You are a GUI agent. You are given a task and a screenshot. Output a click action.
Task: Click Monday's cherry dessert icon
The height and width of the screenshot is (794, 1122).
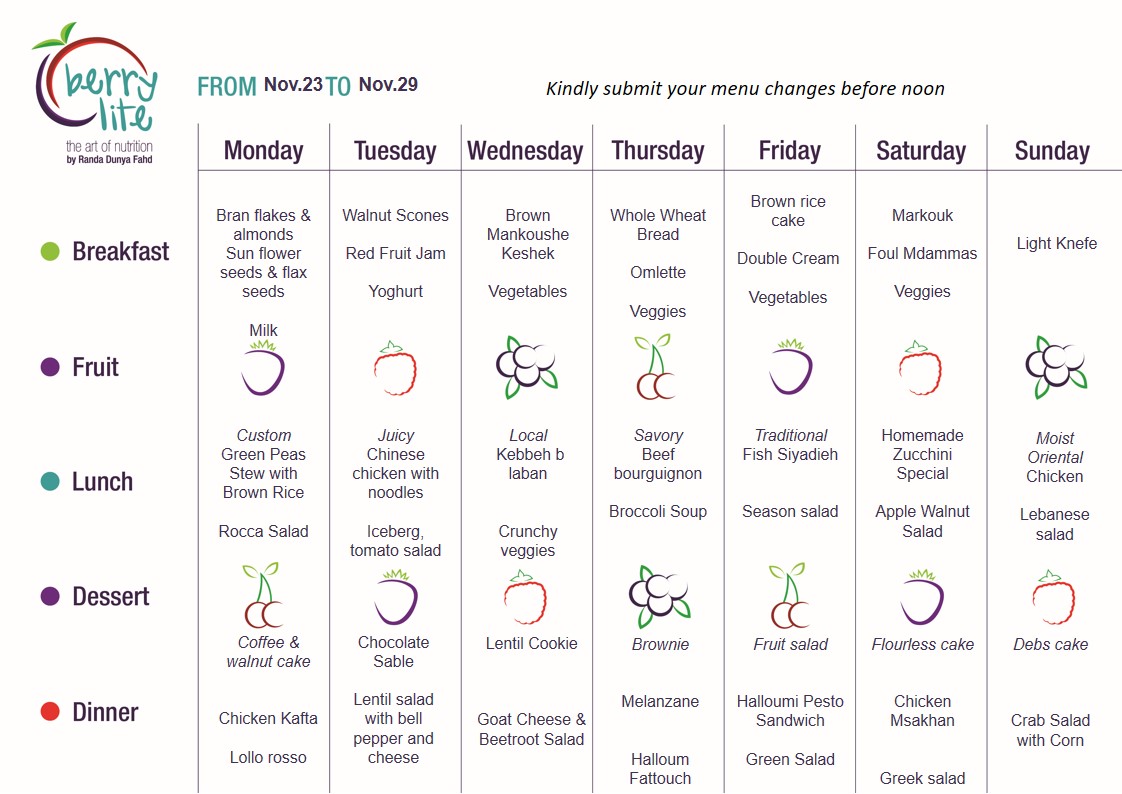pos(263,595)
